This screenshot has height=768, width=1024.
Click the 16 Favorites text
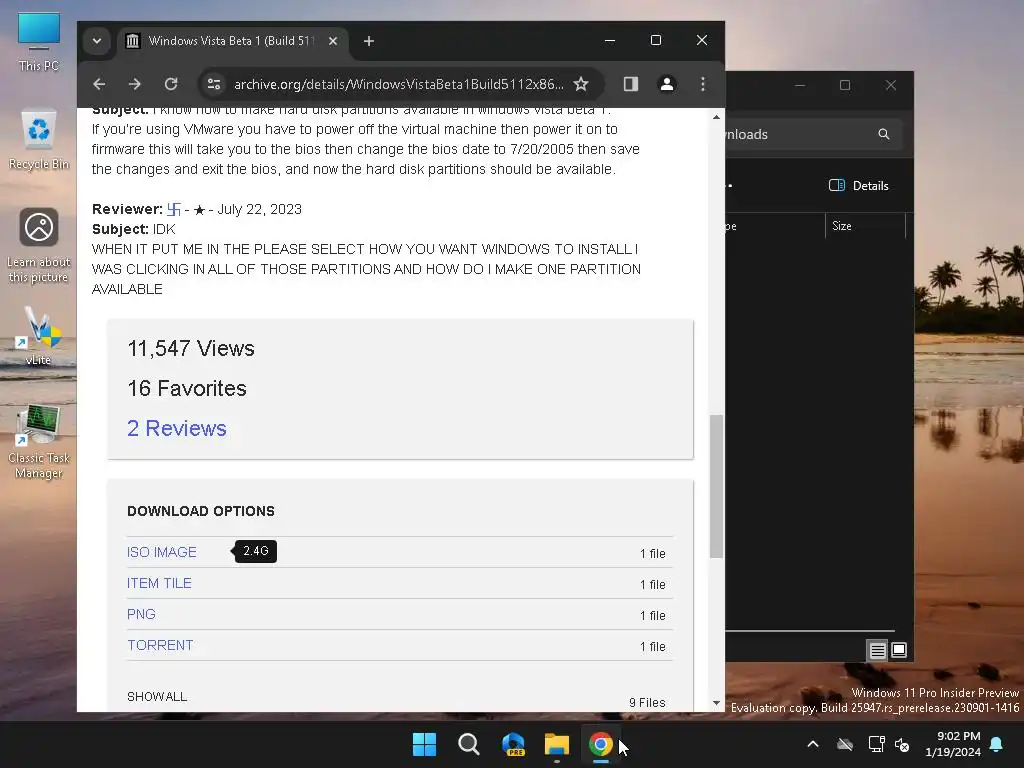click(187, 389)
